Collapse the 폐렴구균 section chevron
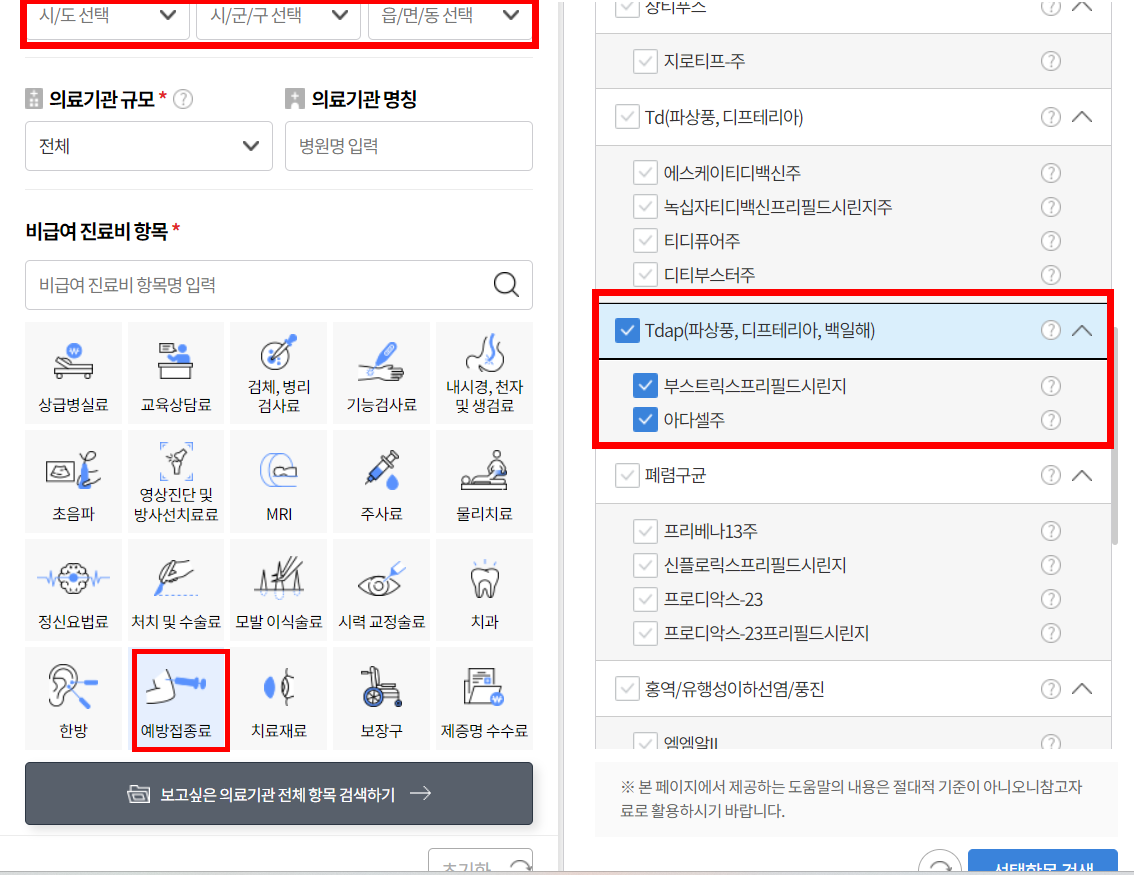1134x875 pixels. click(1082, 475)
